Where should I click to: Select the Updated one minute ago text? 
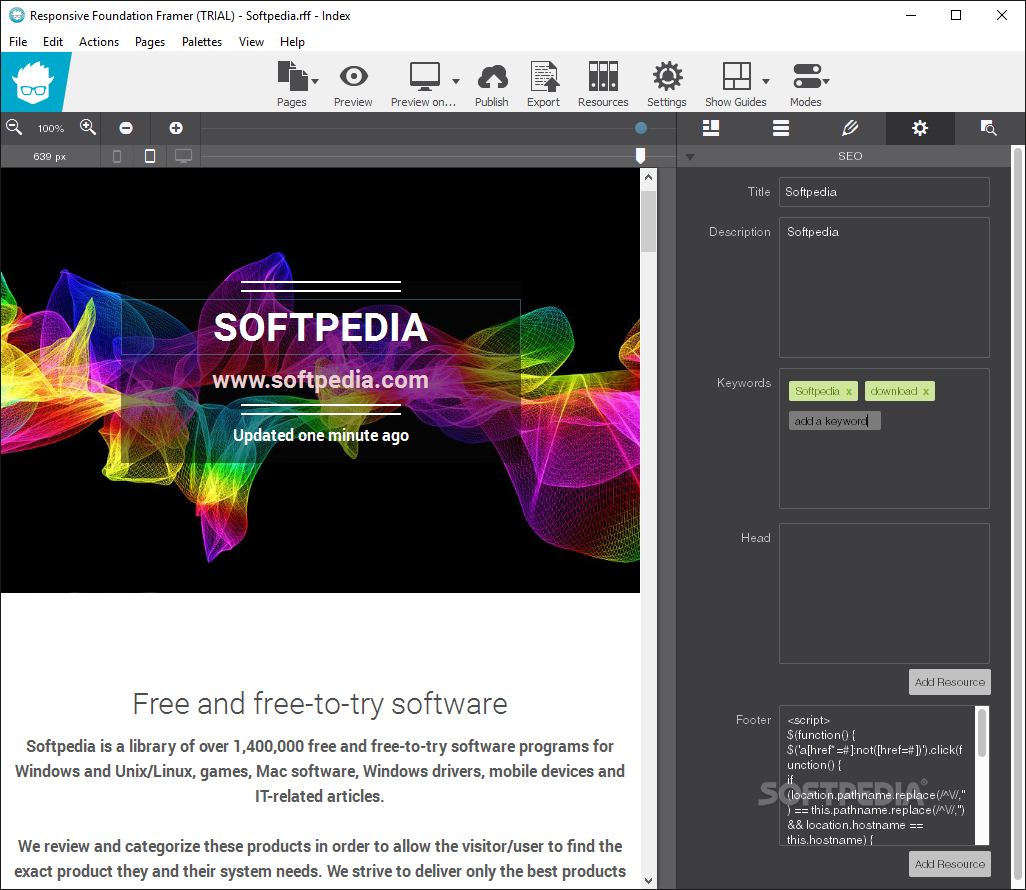[321, 435]
